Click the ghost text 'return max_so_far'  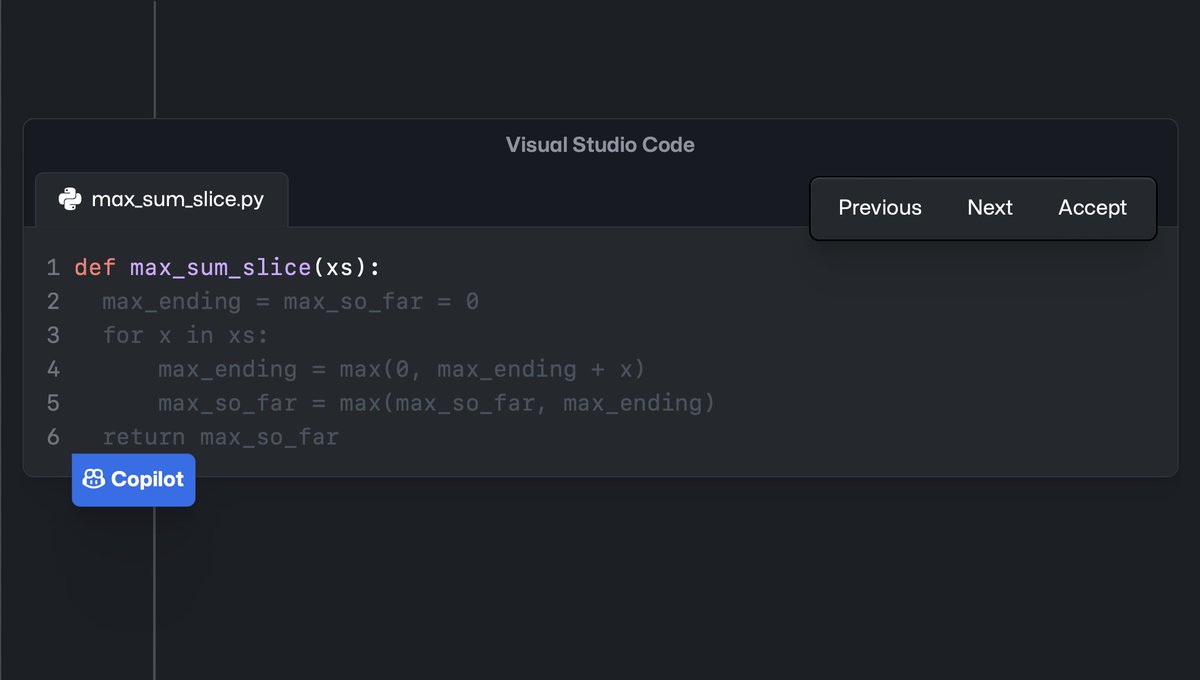click(221, 438)
